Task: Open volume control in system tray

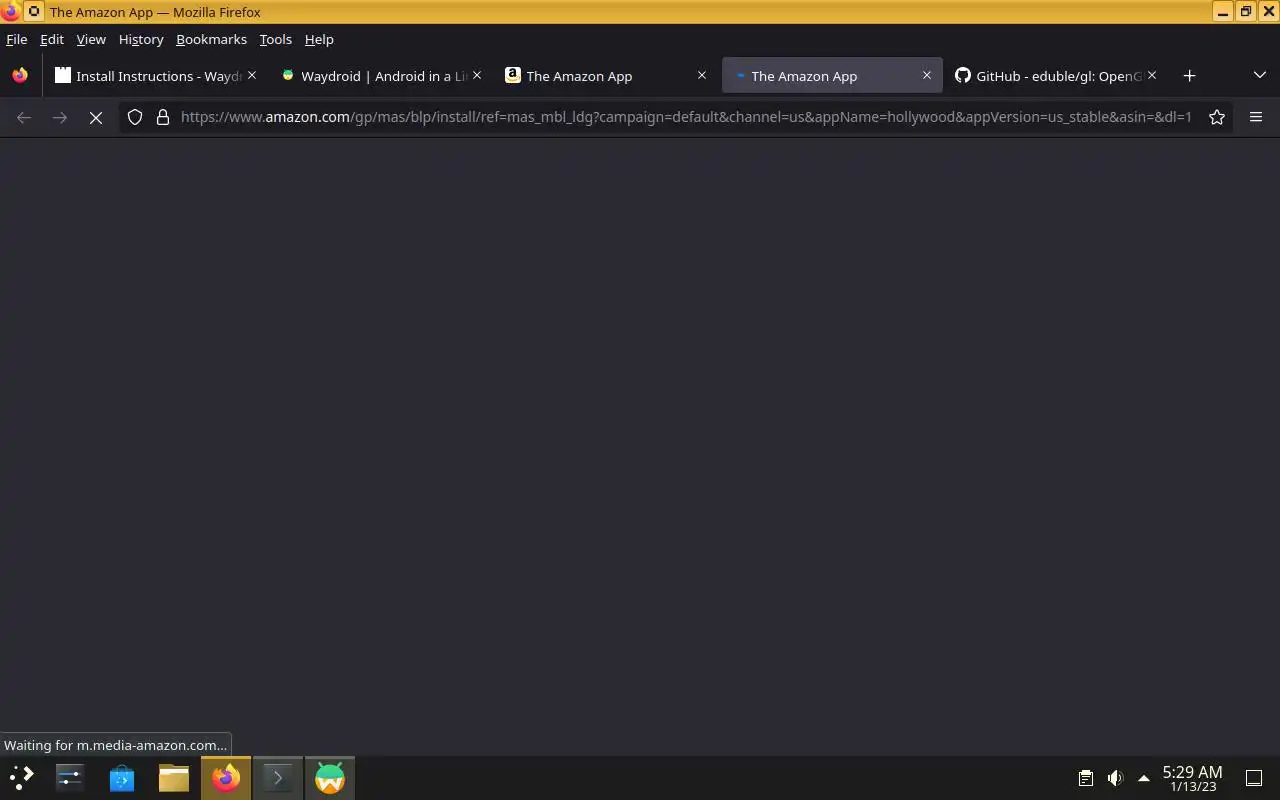Action: coord(1115,778)
